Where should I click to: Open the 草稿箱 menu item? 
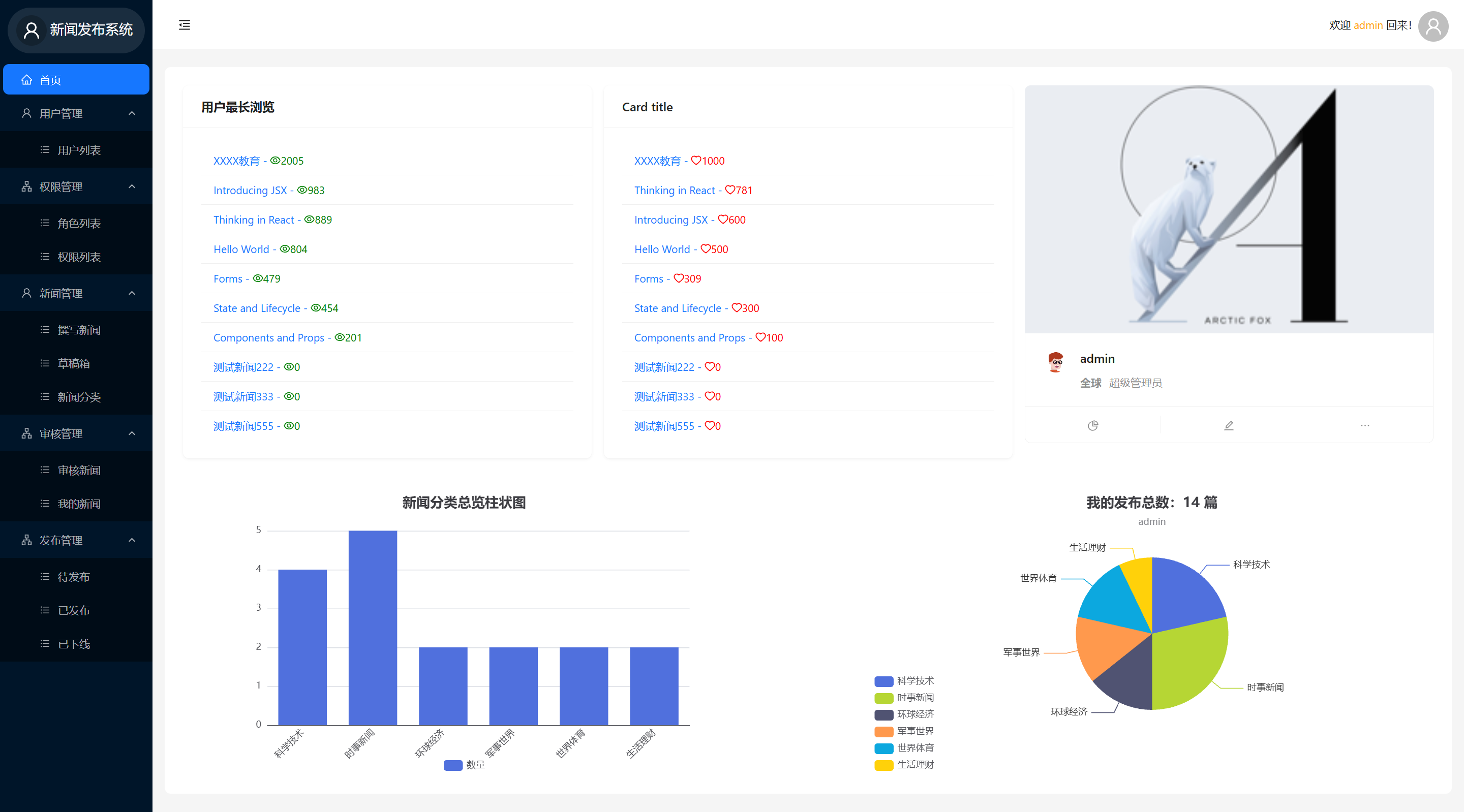pyautogui.click(x=74, y=364)
